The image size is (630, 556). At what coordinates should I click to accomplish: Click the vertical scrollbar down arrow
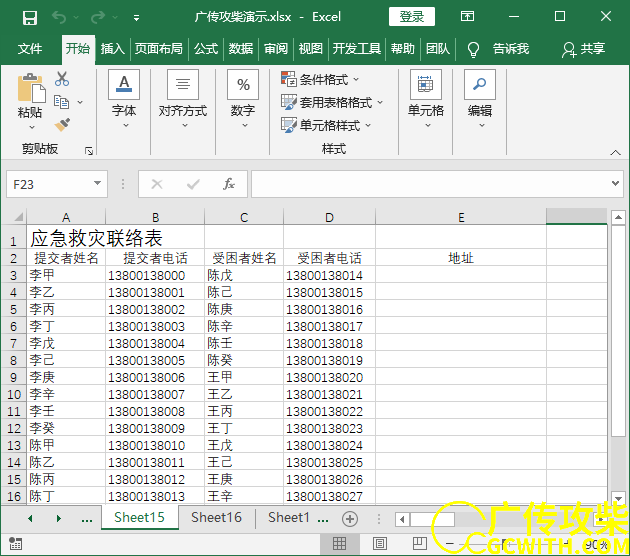[618, 498]
